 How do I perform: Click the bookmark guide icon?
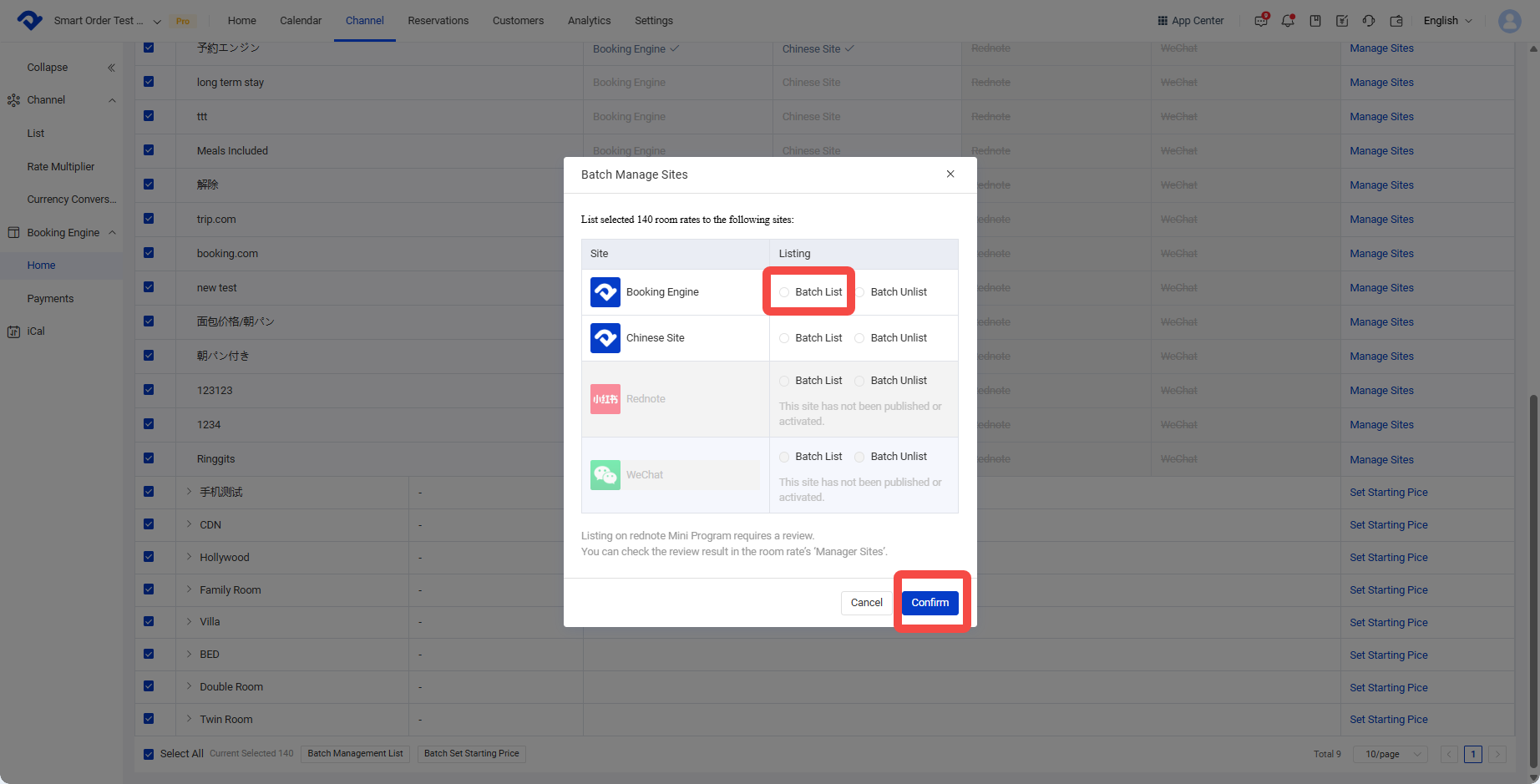(x=1315, y=21)
